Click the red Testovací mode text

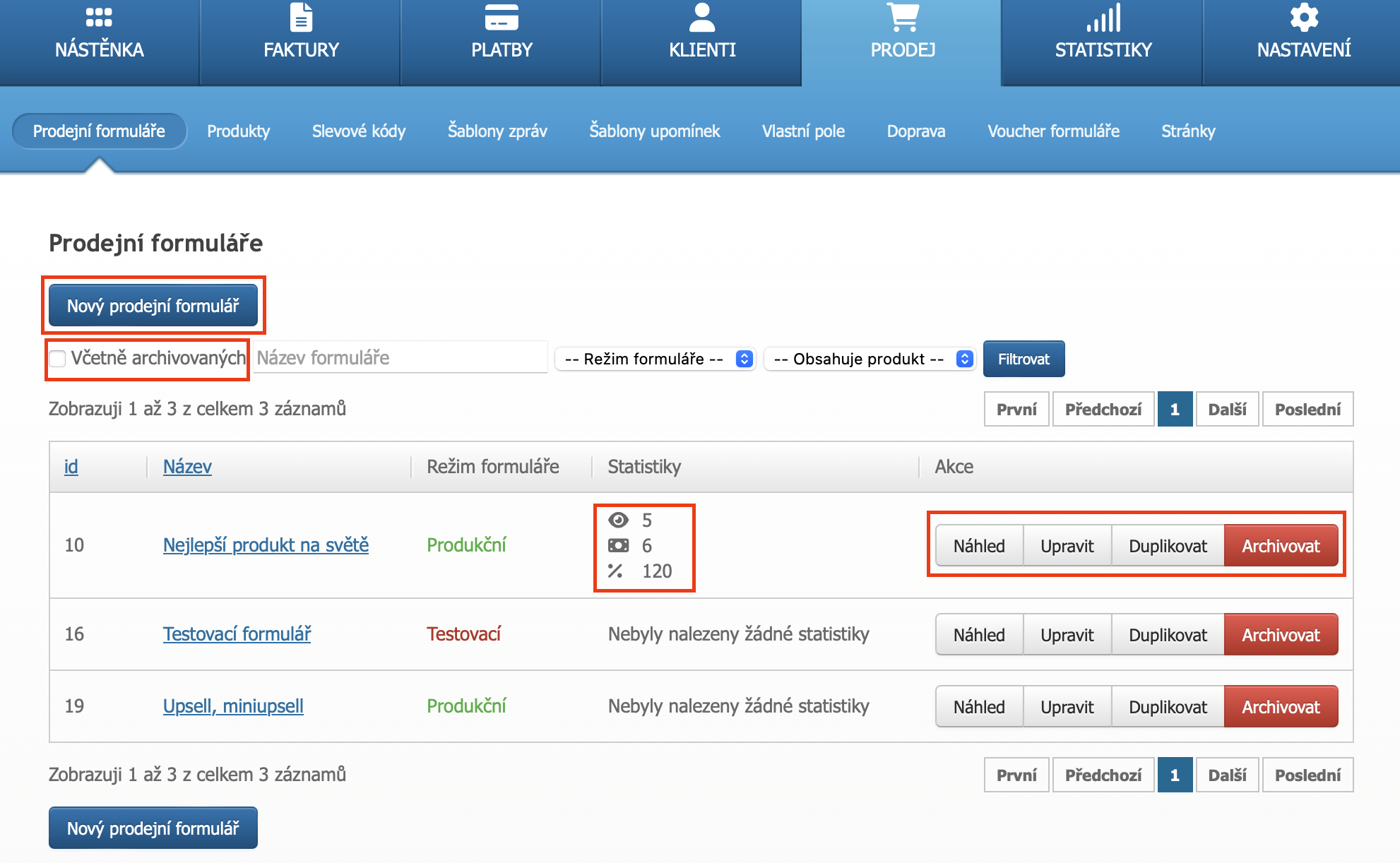point(463,634)
